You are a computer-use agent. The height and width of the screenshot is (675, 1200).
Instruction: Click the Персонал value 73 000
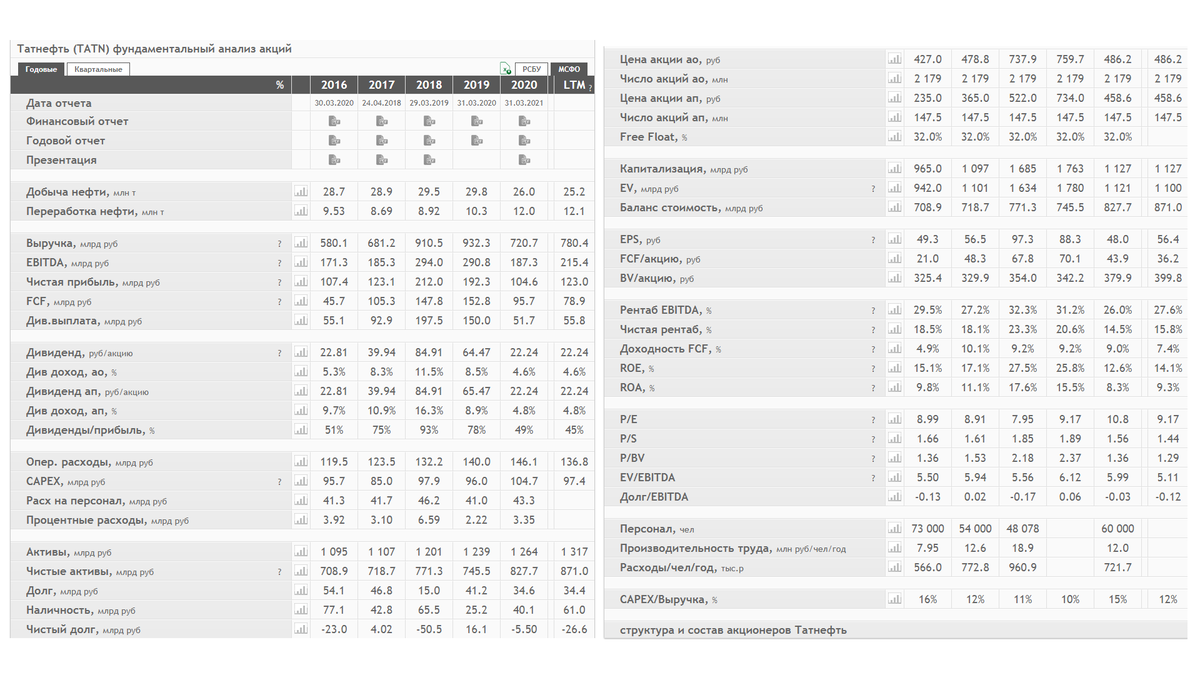coord(928,528)
